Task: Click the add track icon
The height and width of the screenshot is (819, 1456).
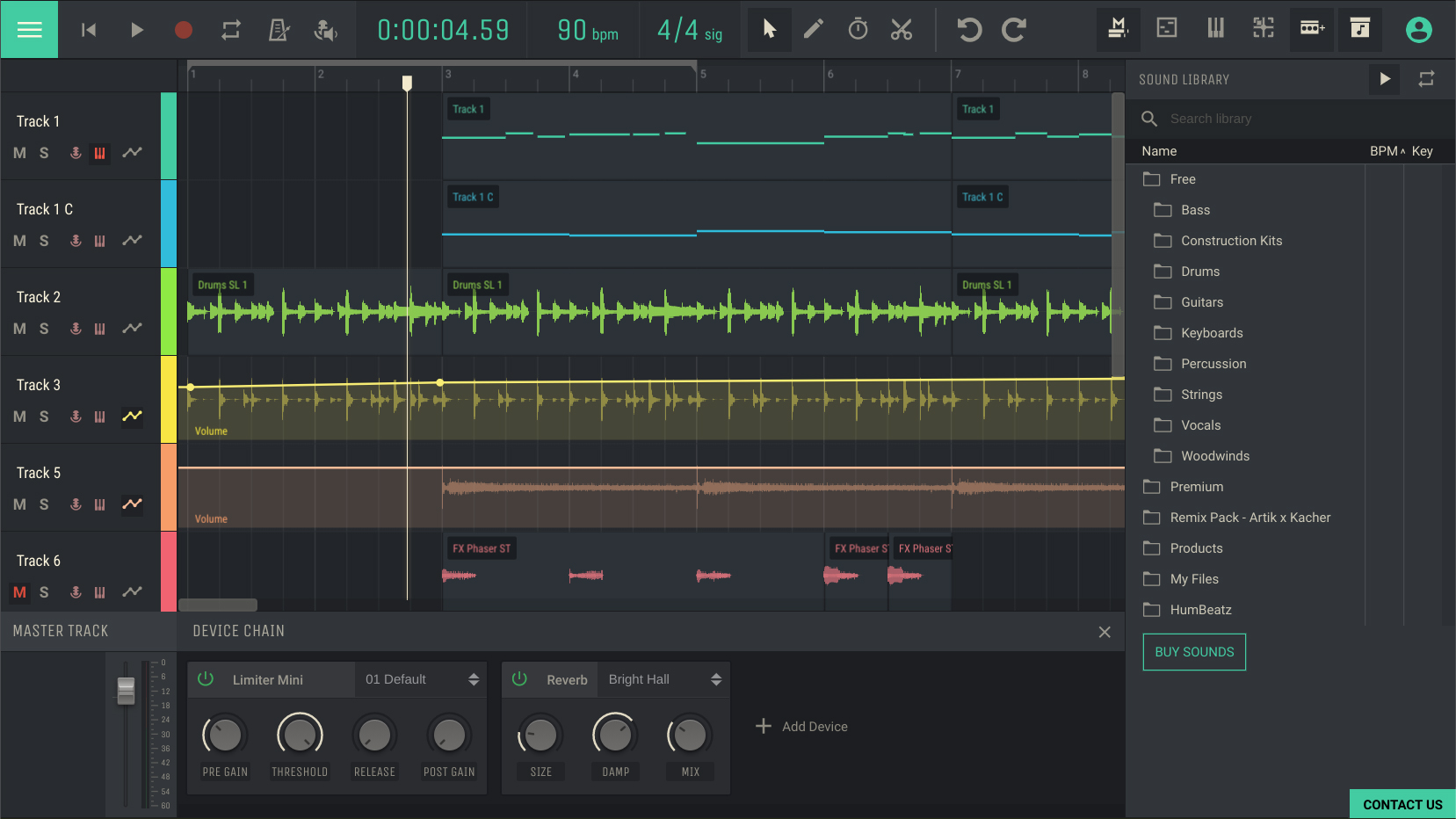Action: coord(1312,29)
